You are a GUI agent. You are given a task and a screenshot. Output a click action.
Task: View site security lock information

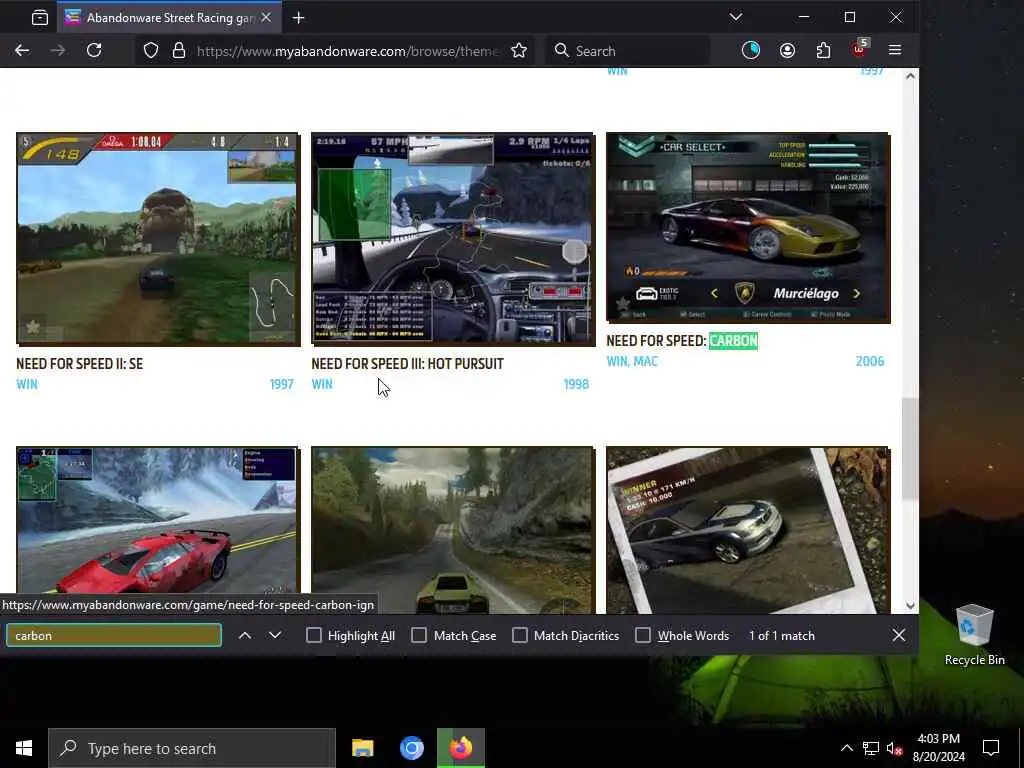tap(179, 51)
